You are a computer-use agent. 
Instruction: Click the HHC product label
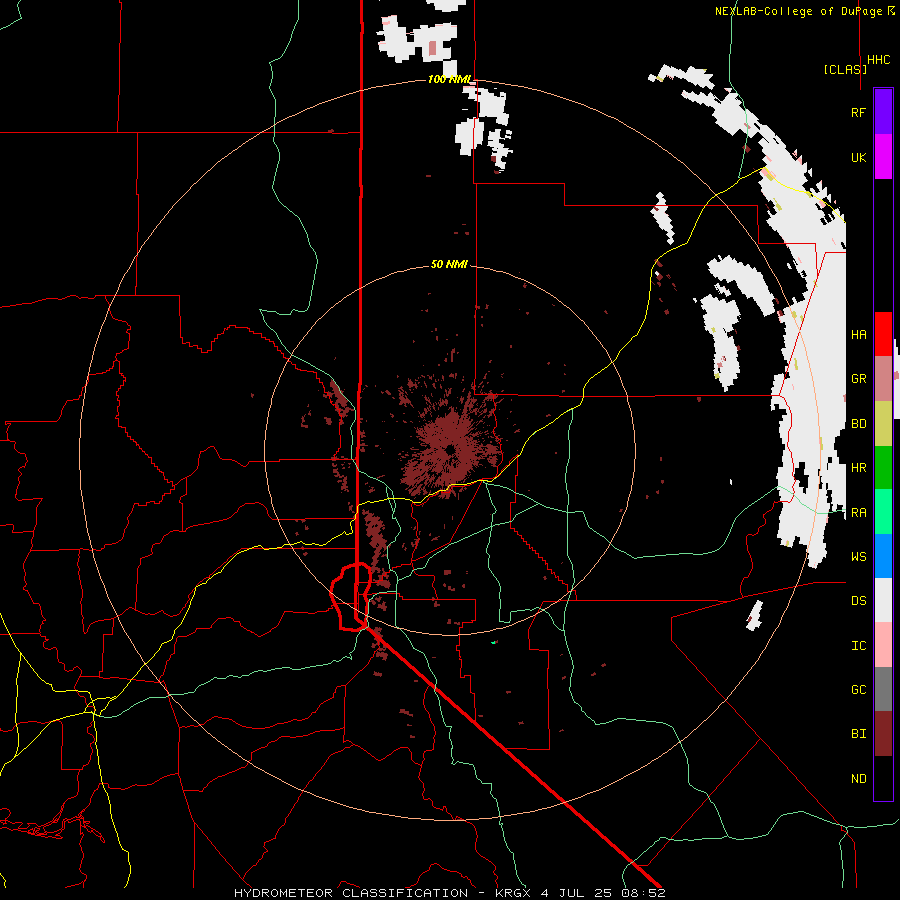879,60
